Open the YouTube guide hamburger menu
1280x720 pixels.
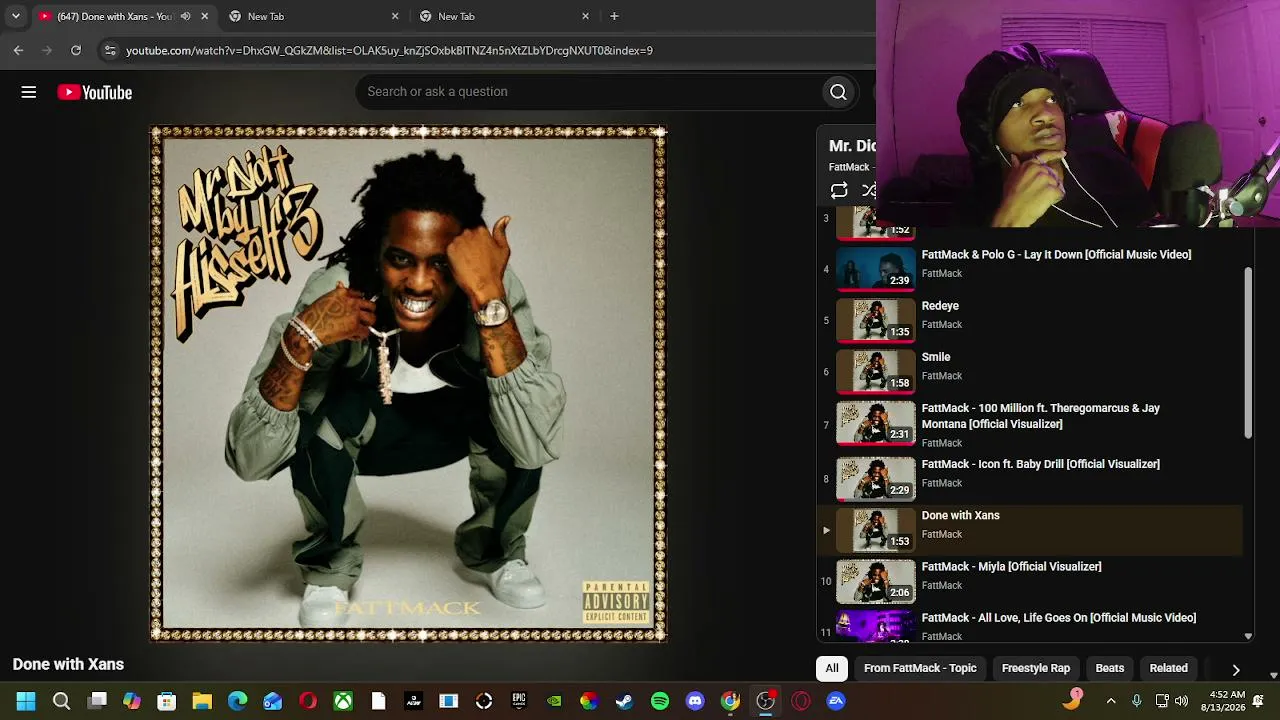pyautogui.click(x=29, y=92)
